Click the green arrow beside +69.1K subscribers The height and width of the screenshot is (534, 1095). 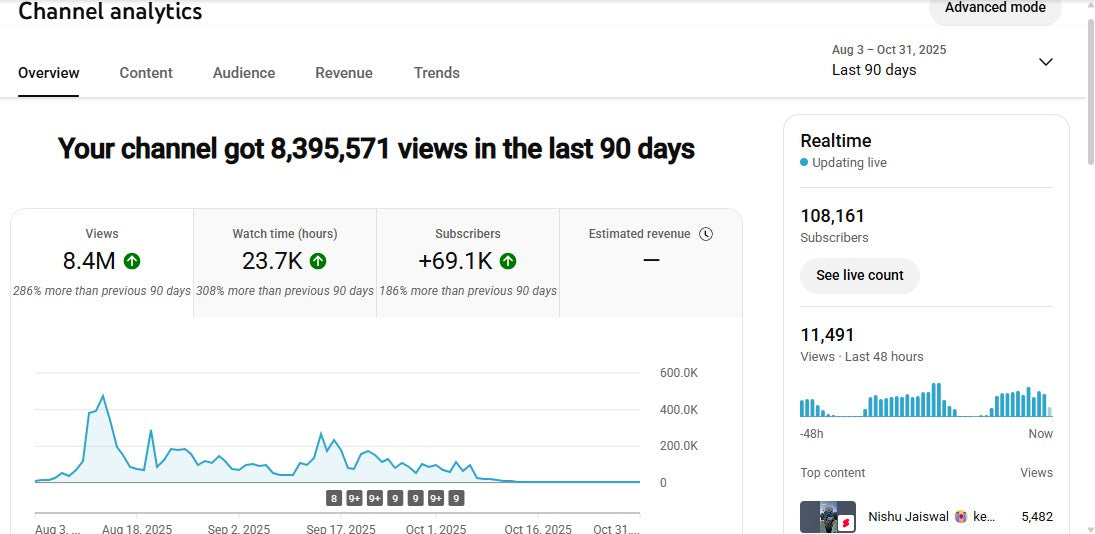coord(508,261)
